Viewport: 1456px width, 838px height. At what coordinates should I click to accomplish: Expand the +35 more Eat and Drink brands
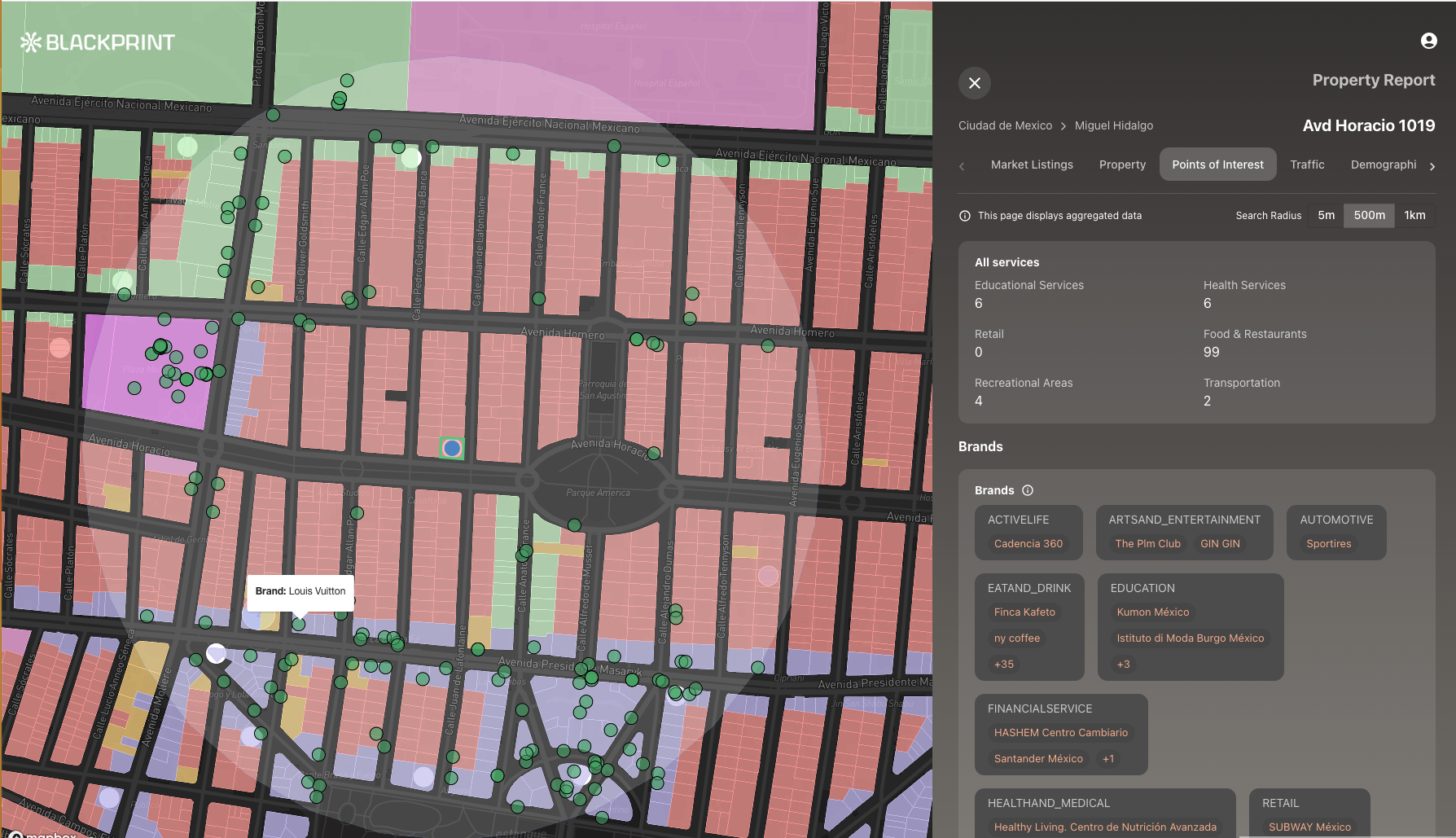[x=1003, y=665]
